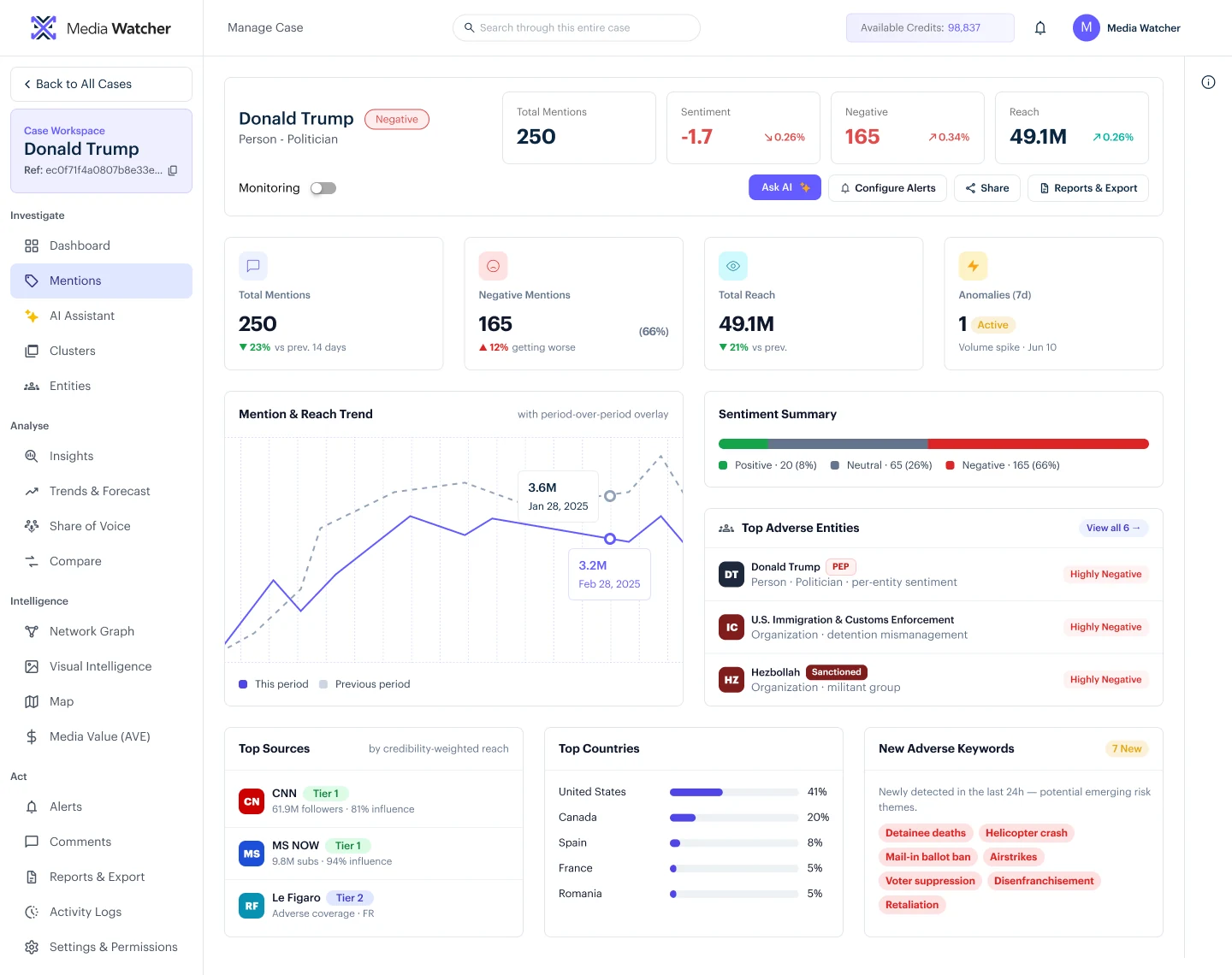Image resolution: width=1232 pixels, height=975 pixels.
Task: Open the Network Graph
Action: tap(101, 631)
